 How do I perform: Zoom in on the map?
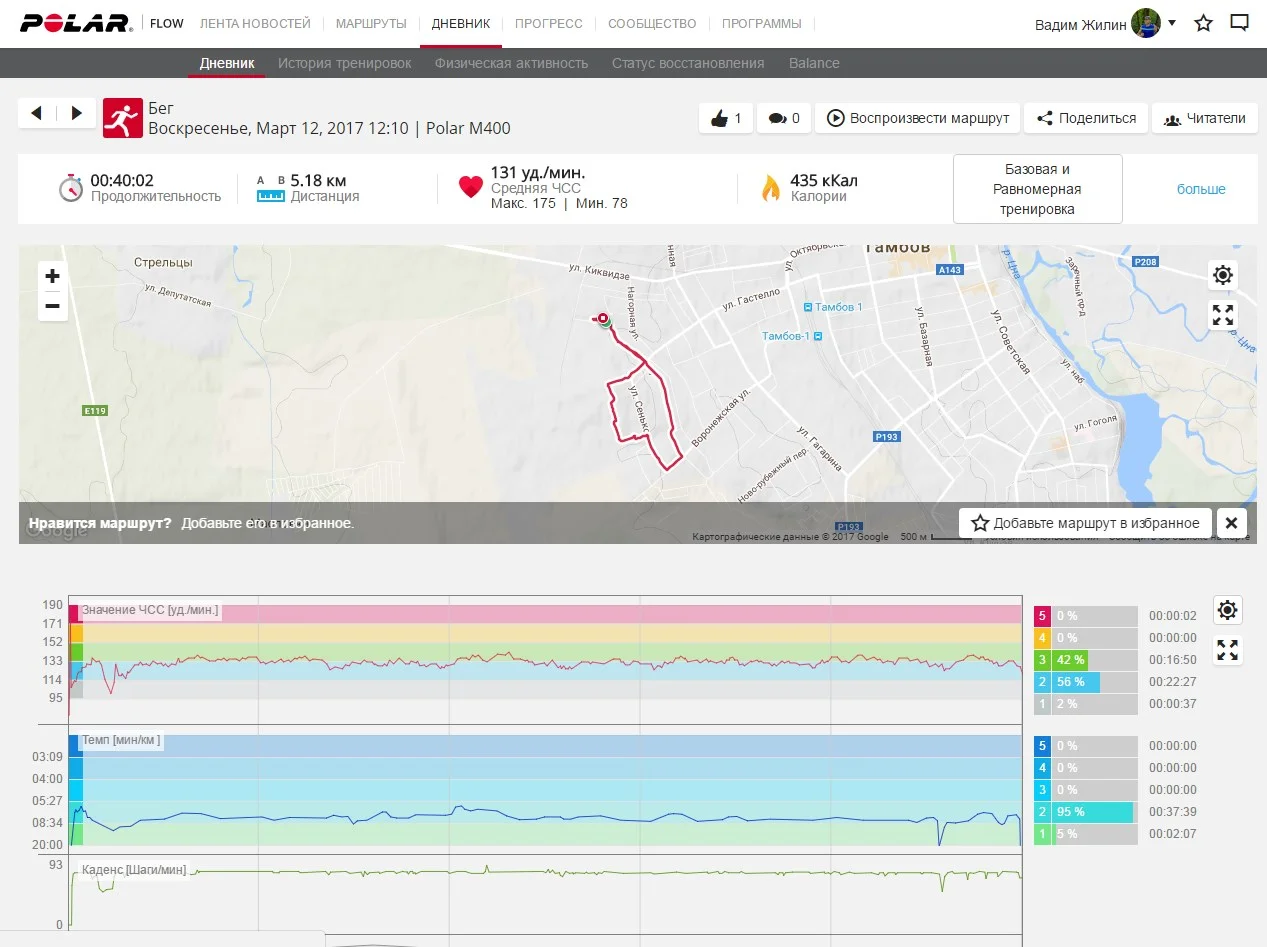(53, 276)
